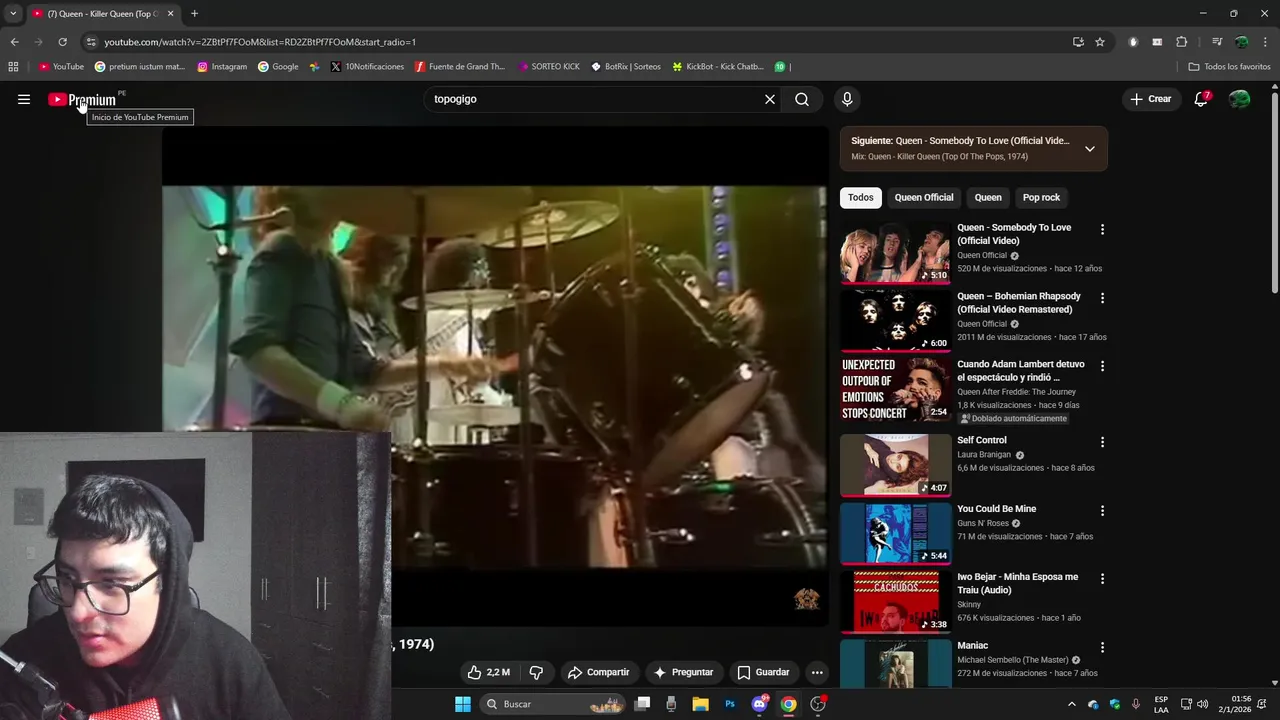
Task: Open Chrome profile avatar in toolbar
Action: (x=1241, y=42)
